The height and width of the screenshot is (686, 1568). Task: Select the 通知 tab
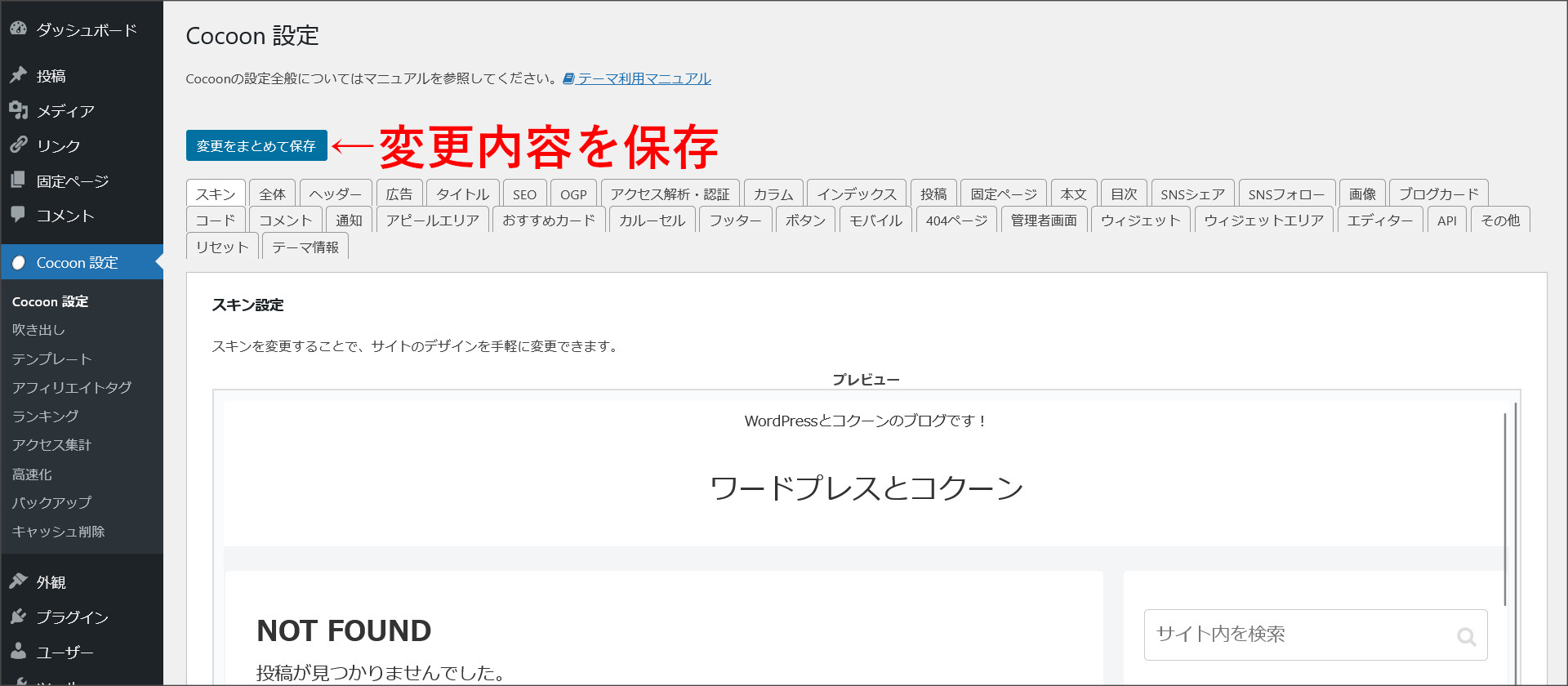[349, 220]
